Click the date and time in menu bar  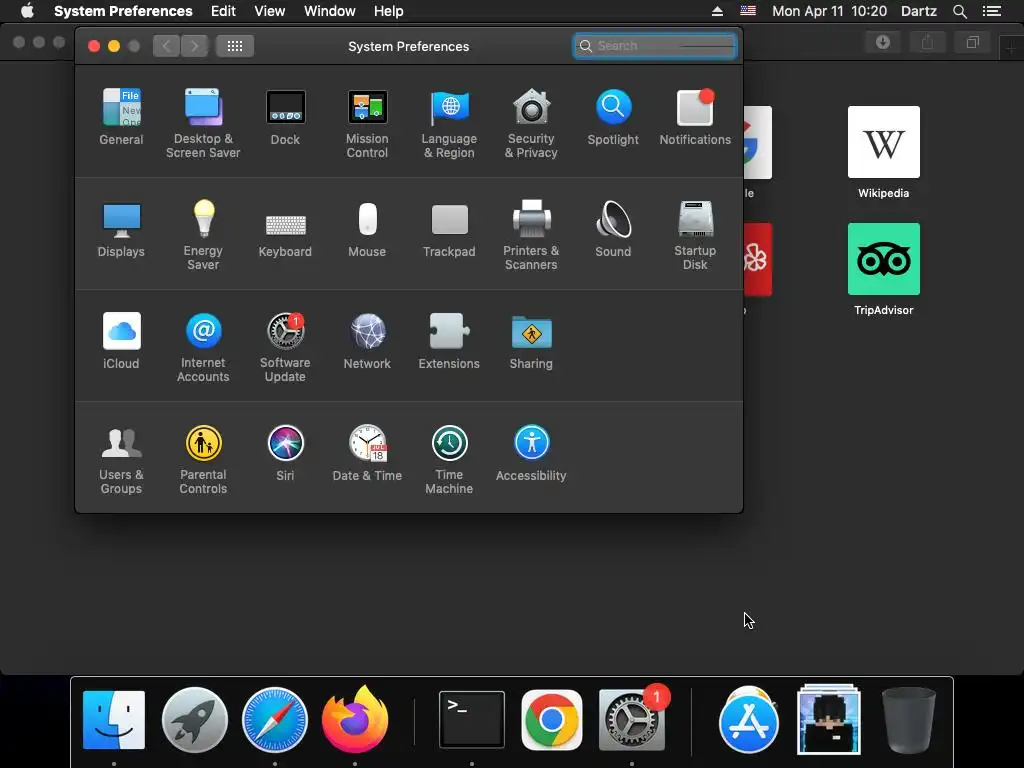pos(829,11)
